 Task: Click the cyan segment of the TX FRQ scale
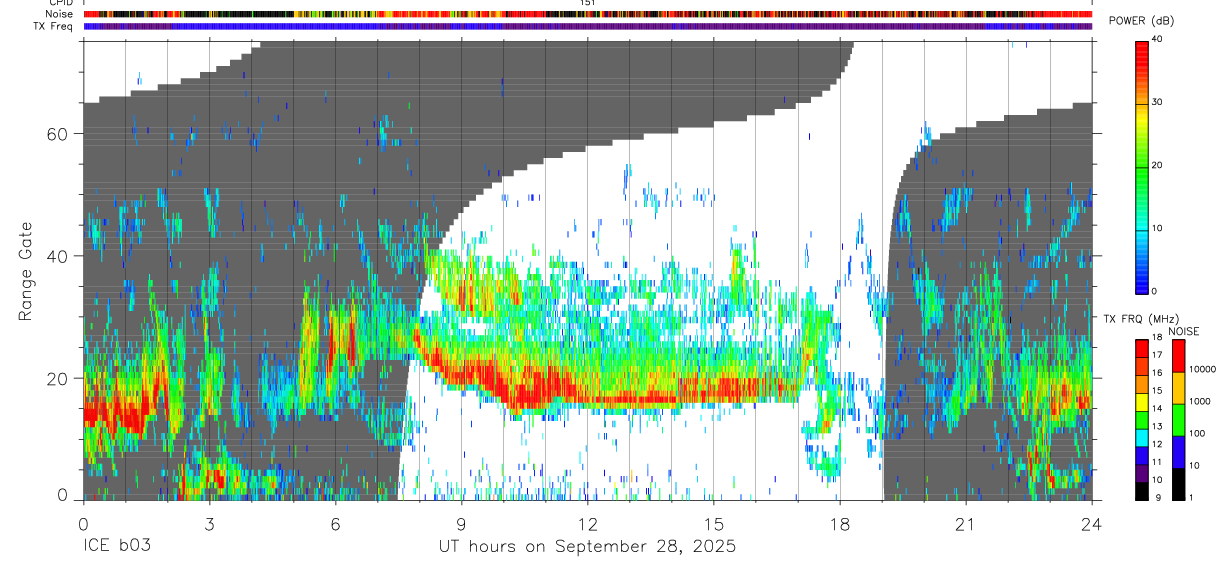(x=1142, y=438)
